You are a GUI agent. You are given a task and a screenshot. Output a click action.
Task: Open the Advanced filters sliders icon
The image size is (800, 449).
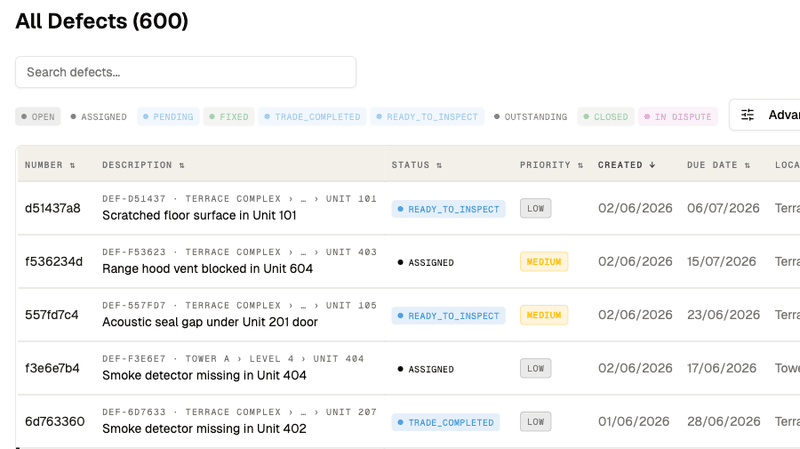point(747,115)
